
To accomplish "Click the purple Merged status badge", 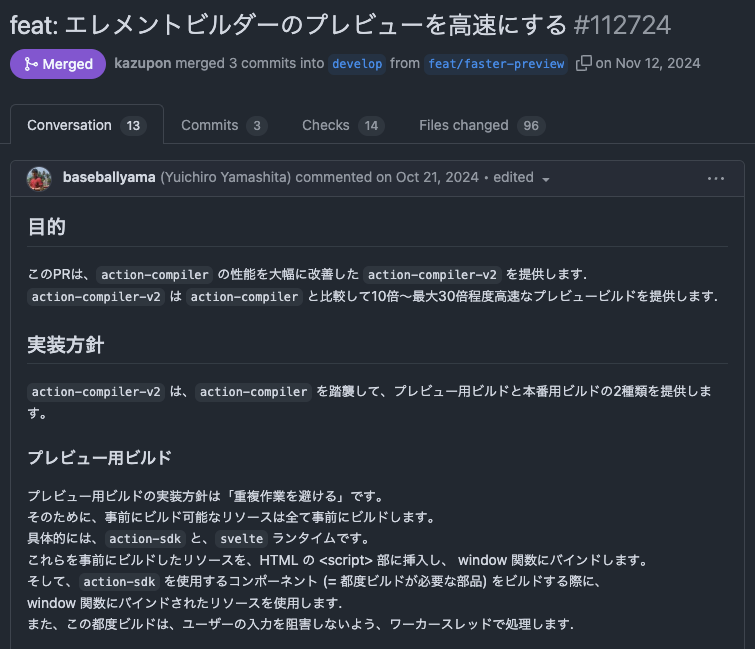I will [x=57, y=64].
